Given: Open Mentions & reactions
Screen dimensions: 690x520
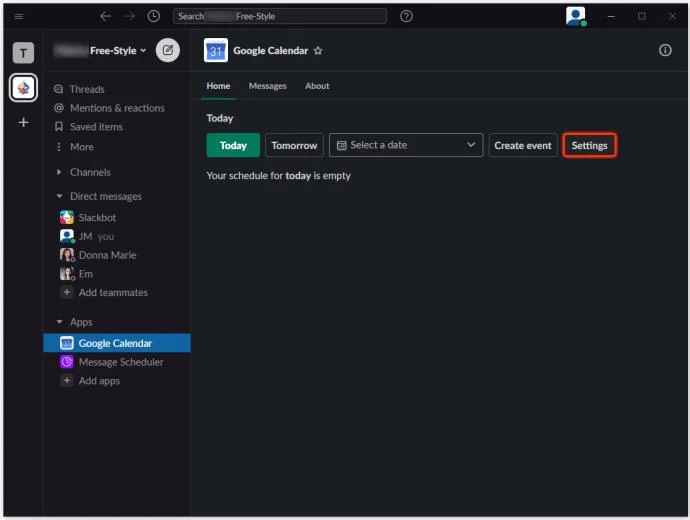Looking at the screenshot, I should coord(117,108).
